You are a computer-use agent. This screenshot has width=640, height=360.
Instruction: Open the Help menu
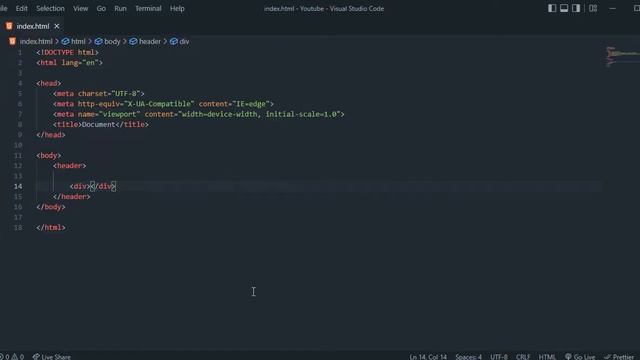(x=177, y=8)
